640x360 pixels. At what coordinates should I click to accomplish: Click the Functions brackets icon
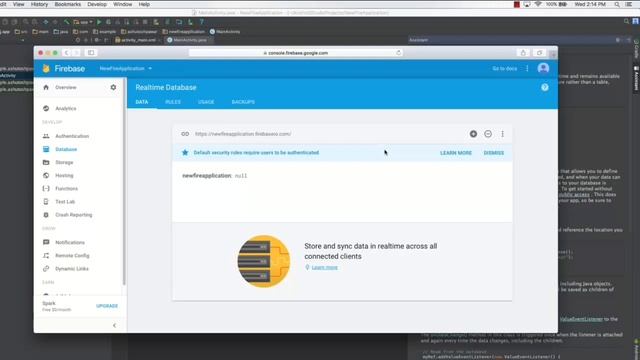coord(46,189)
